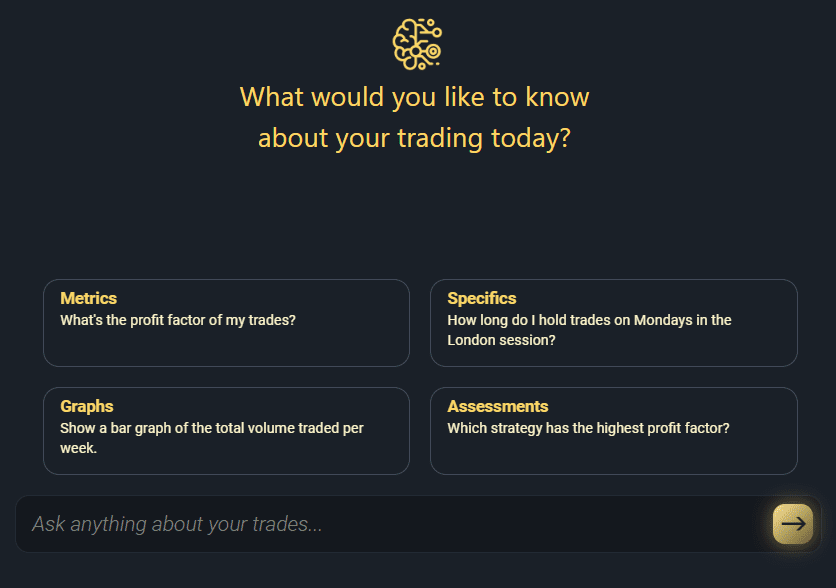Image resolution: width=836 pixels, height=588 pixels.
Task: Click the AI brain logo icon
Action: pos(415,43)
